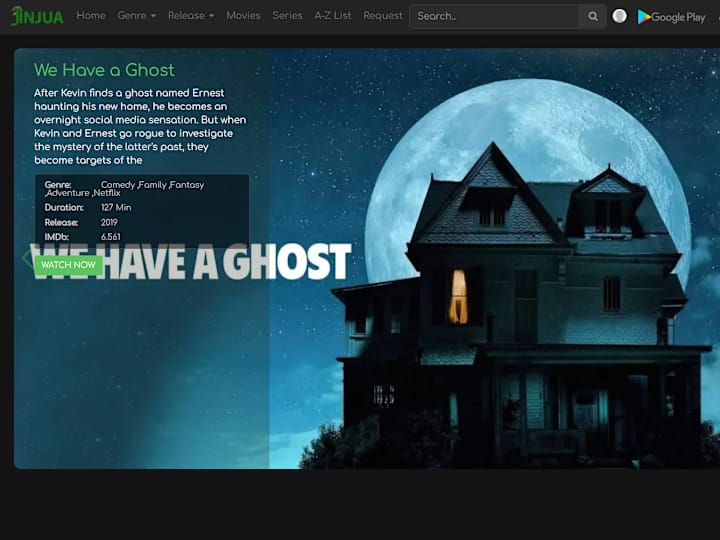This screenshot has width=720, height=540.
Task: Open the A-Z List page
Action: tap(333, 16)
